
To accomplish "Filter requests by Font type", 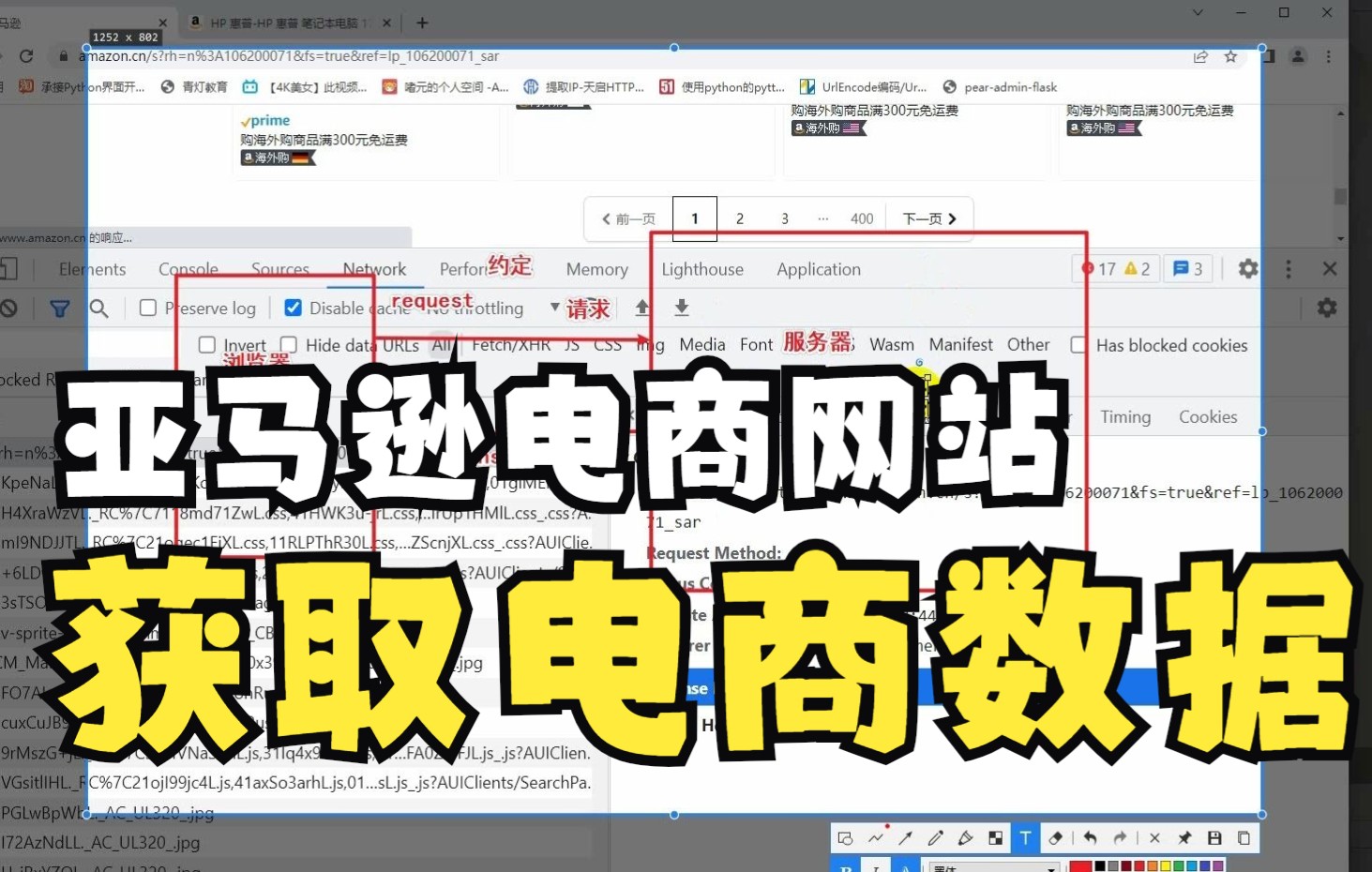I will (x=756, y=345).
